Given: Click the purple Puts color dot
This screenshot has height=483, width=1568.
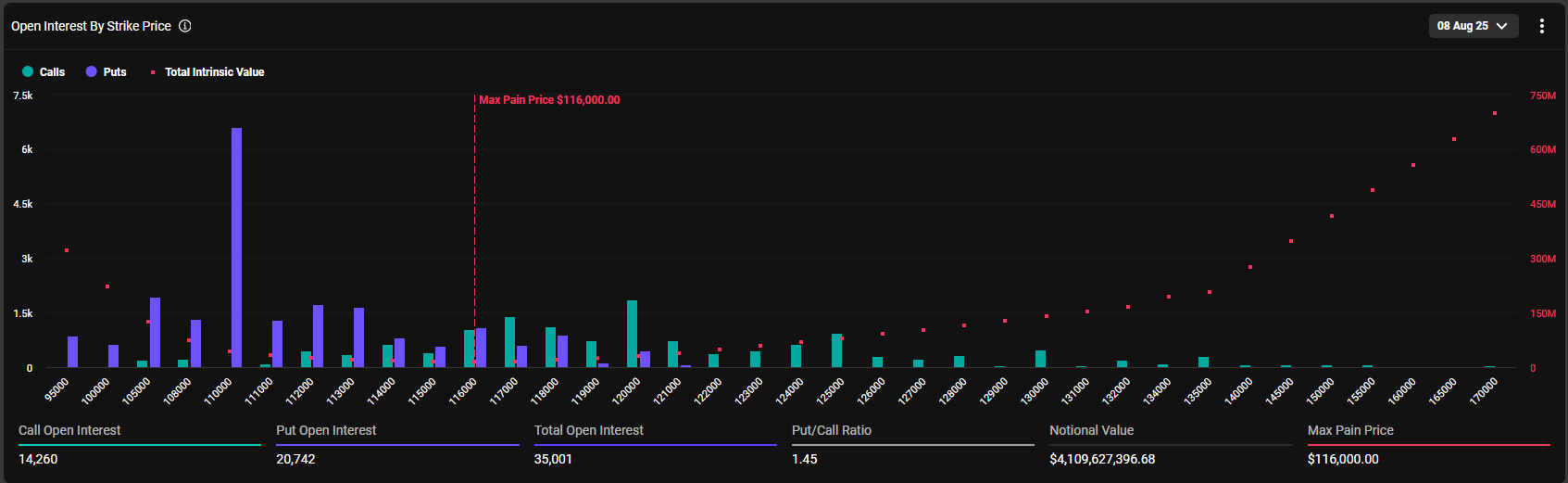Looking at the screenshot, I should 92,71.
